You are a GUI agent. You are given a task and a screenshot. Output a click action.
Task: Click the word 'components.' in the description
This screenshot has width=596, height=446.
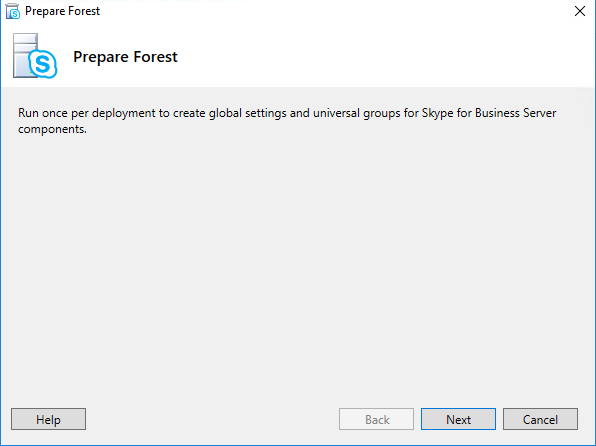tap(52, 129)
